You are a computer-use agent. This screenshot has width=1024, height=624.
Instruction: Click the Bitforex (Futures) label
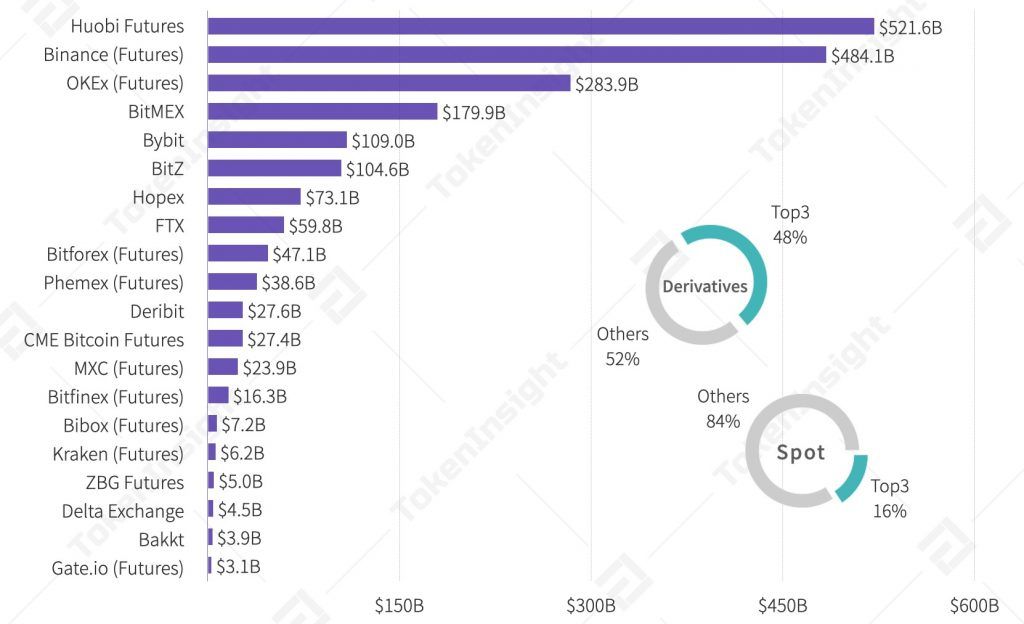[115, 254]
